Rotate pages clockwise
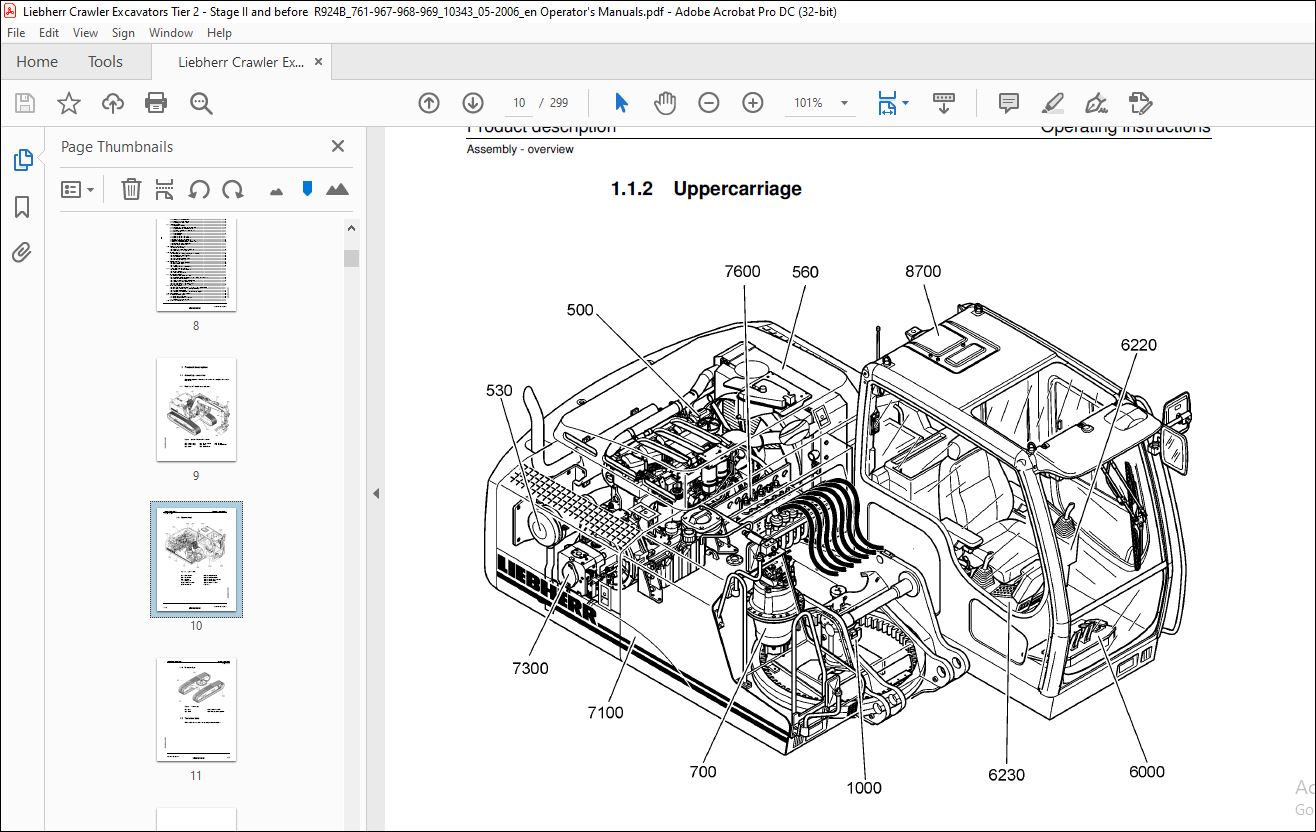This screenshot has width=1316, height=832. click(233, 189)
